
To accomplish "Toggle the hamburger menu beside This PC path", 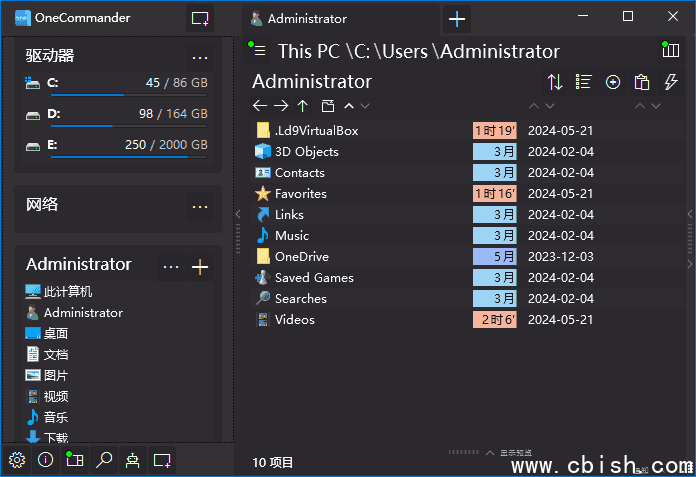I will point(260,51).
